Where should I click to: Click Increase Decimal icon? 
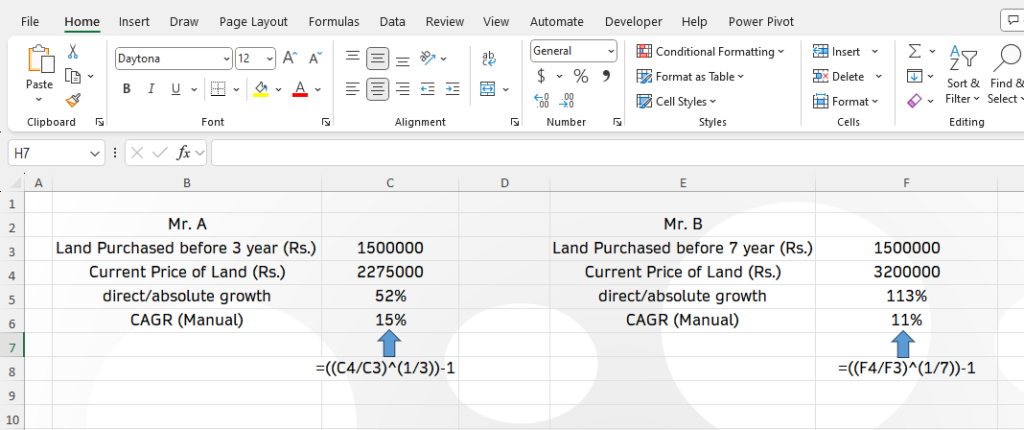543,100
